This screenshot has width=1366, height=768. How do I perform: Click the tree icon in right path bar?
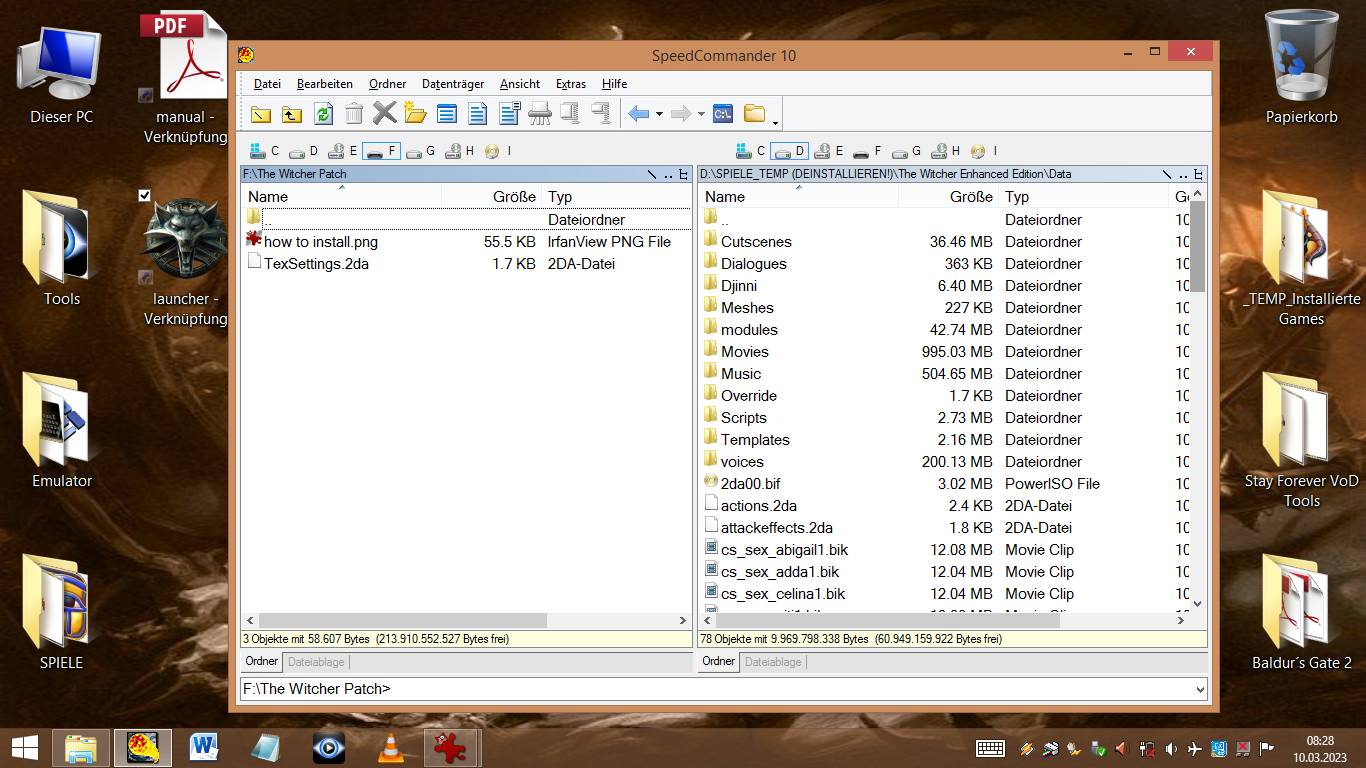pyautogui.click(x=1198, y=174)
